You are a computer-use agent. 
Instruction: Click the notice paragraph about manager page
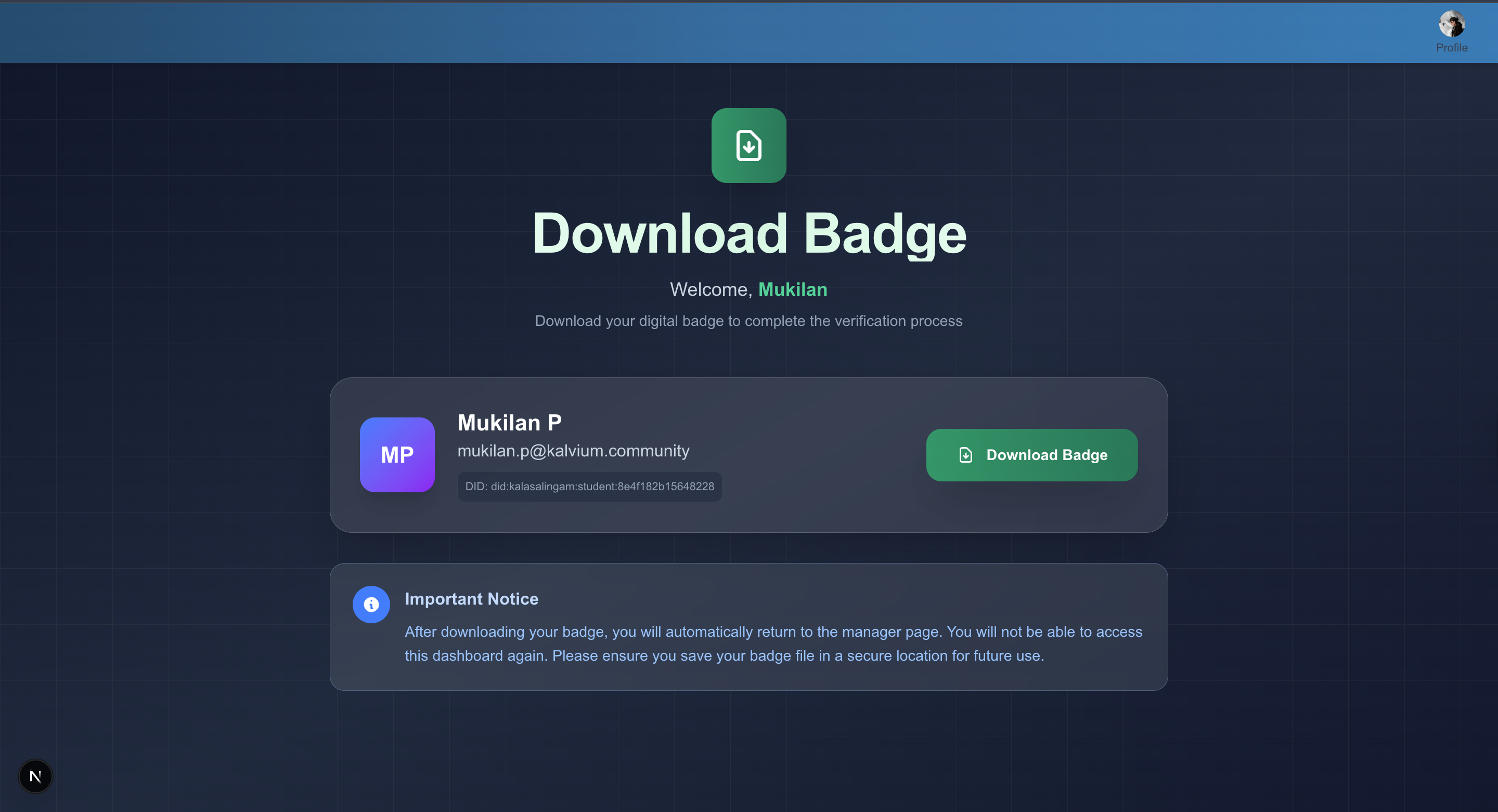point(773,644)
